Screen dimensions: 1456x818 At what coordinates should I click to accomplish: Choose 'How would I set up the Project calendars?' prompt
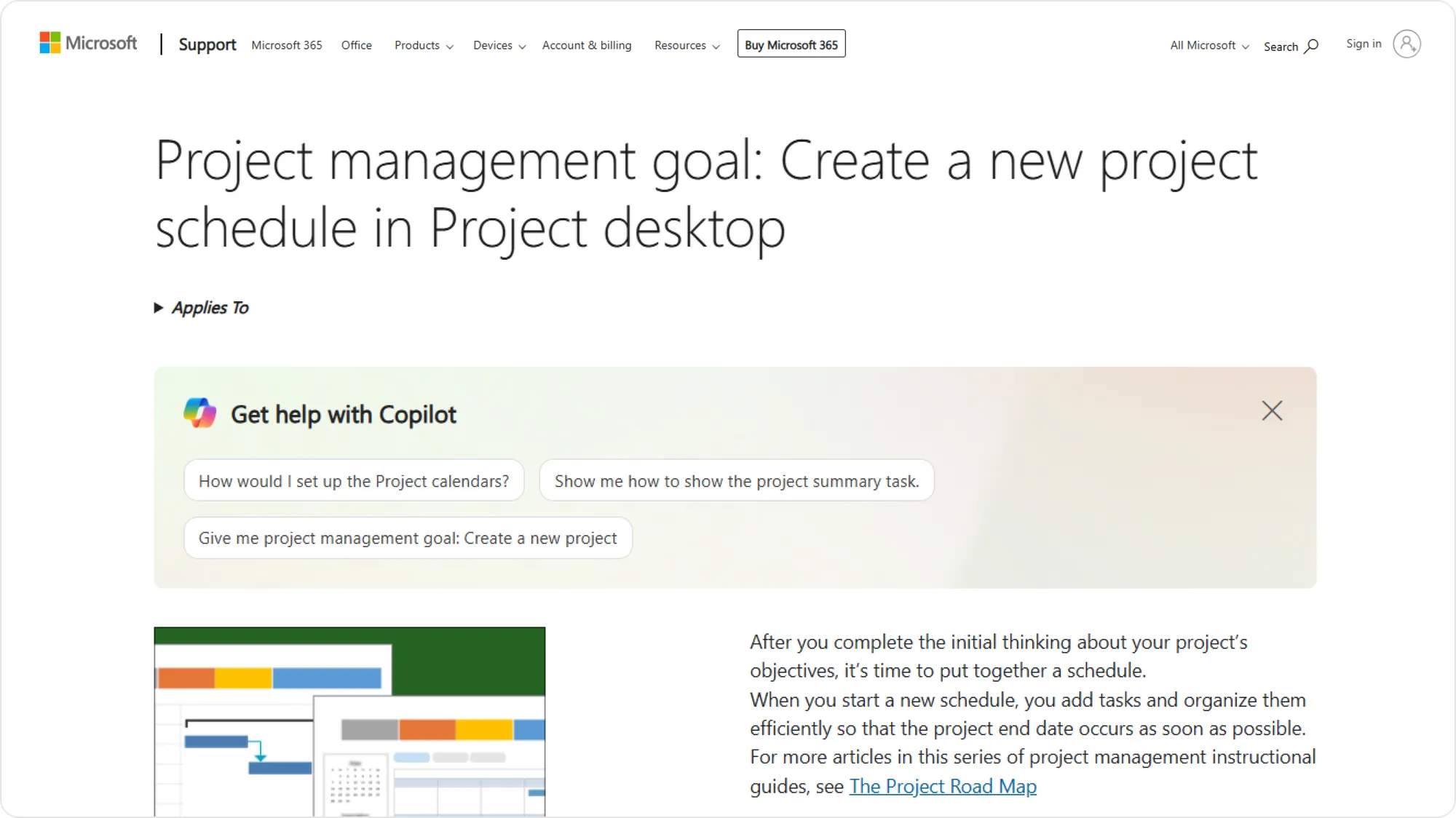click(x=354, y=480)
